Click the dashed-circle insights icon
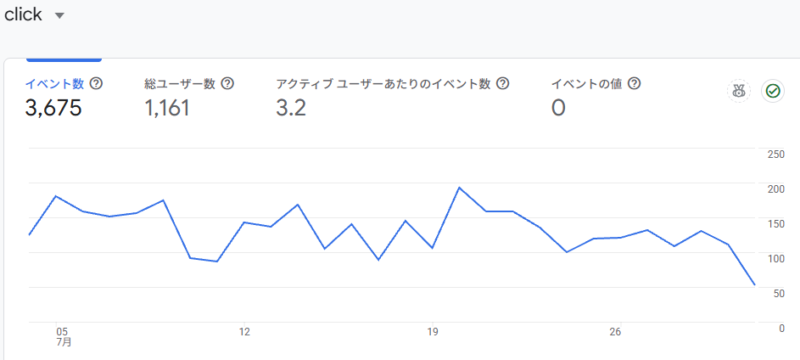800x360 pixels. click(738, 92)
